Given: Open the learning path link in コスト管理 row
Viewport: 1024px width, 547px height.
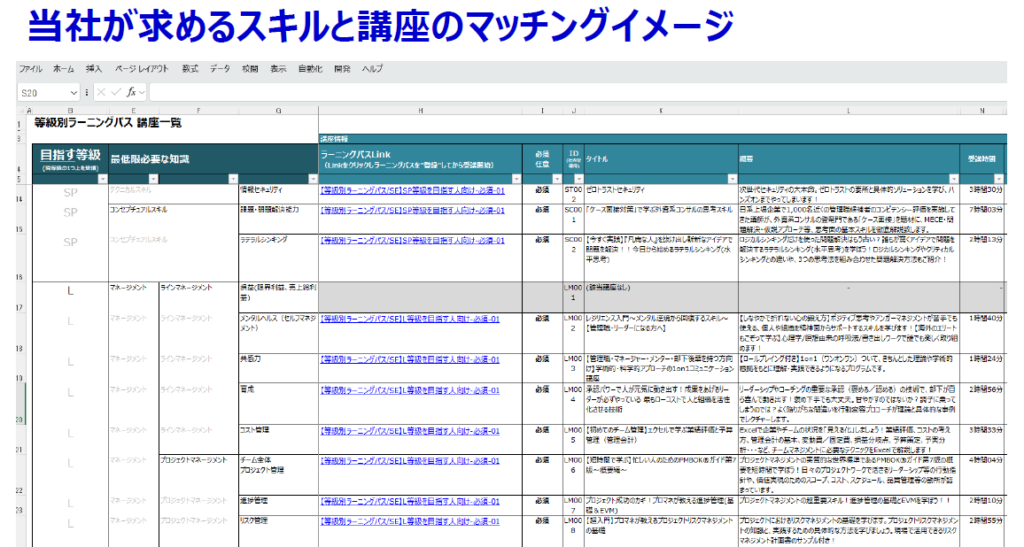Looking at the screenshot, I should [x=410, y=431].
